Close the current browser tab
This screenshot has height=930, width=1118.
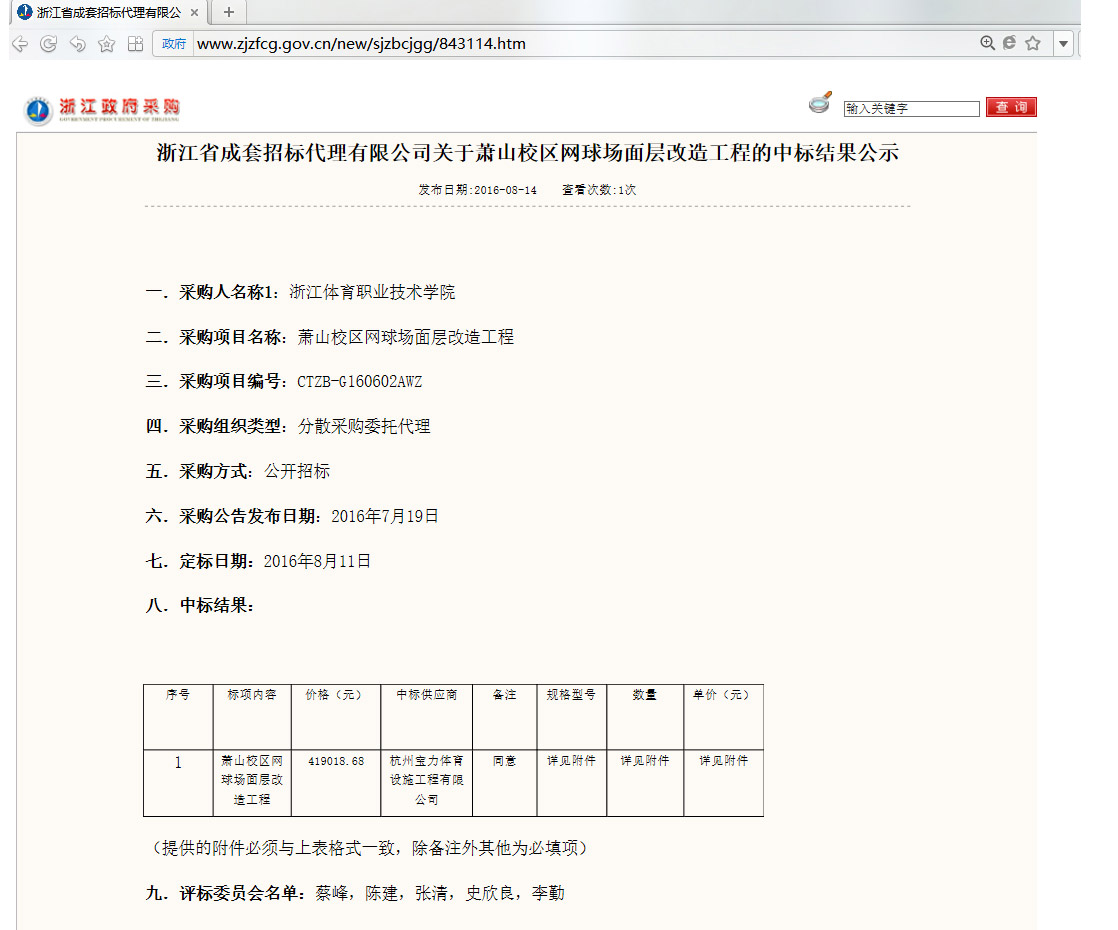coord(195,13)
